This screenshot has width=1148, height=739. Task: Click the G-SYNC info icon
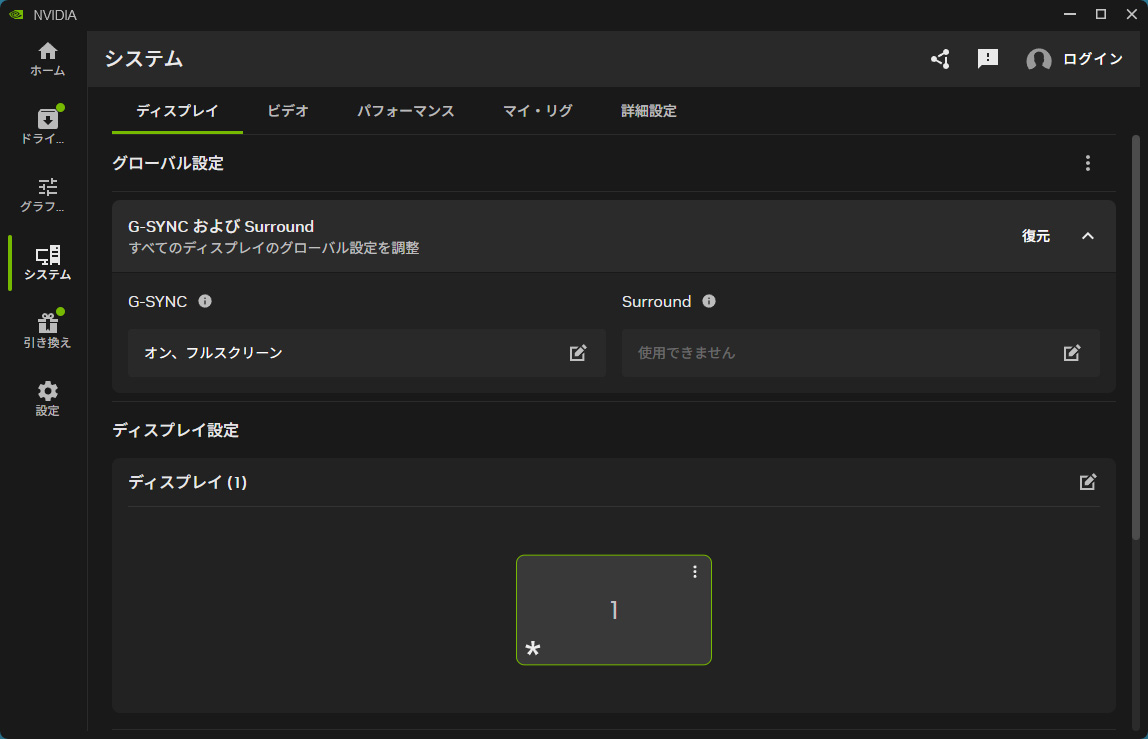point(205,301)
